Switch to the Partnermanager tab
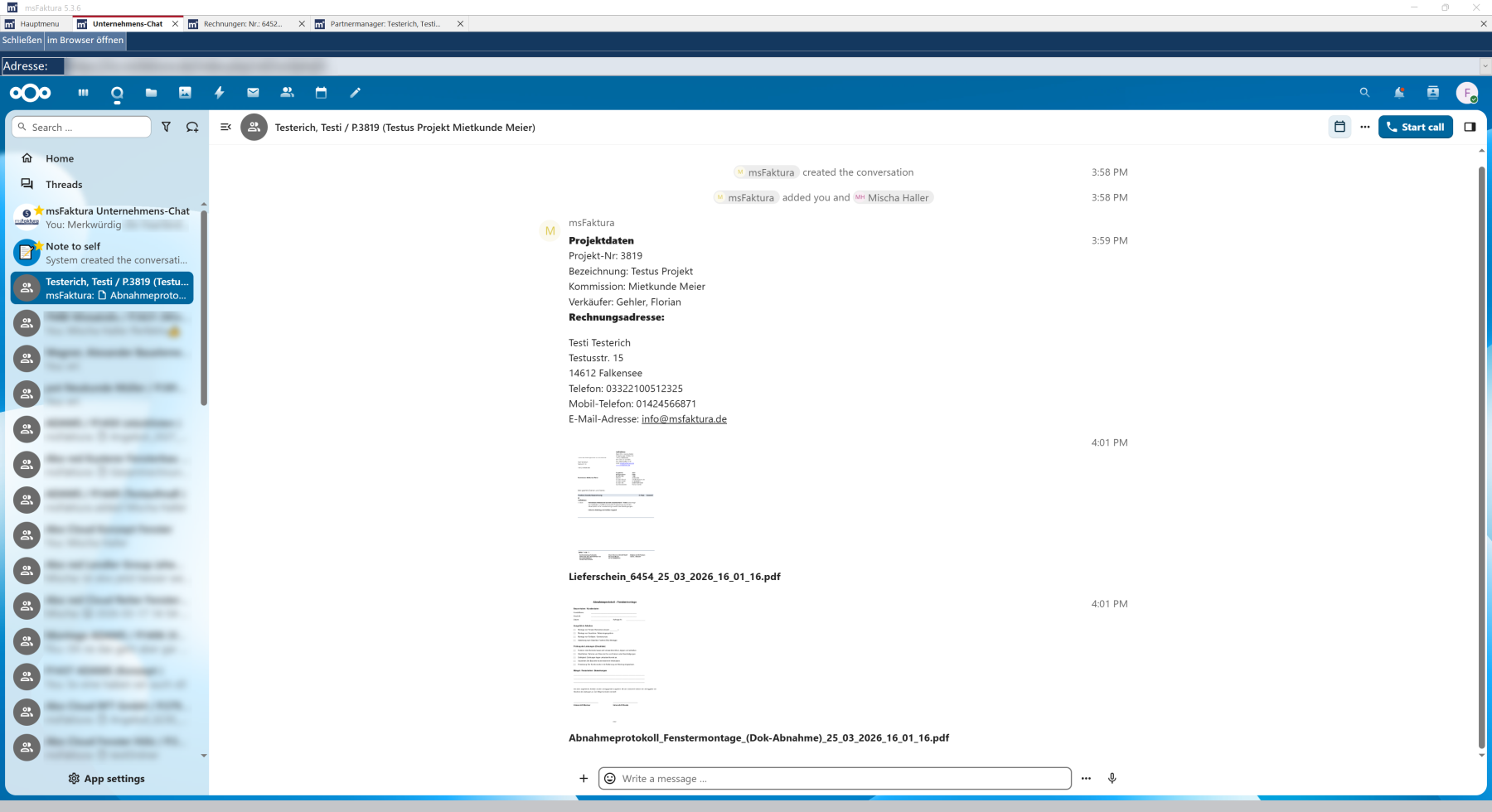The width and height of the screenshot is (1492, 812). (x=385, y=24)
